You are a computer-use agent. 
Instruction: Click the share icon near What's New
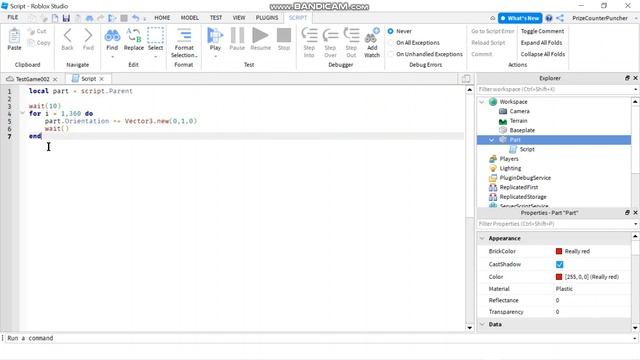(x=560, y=18)
